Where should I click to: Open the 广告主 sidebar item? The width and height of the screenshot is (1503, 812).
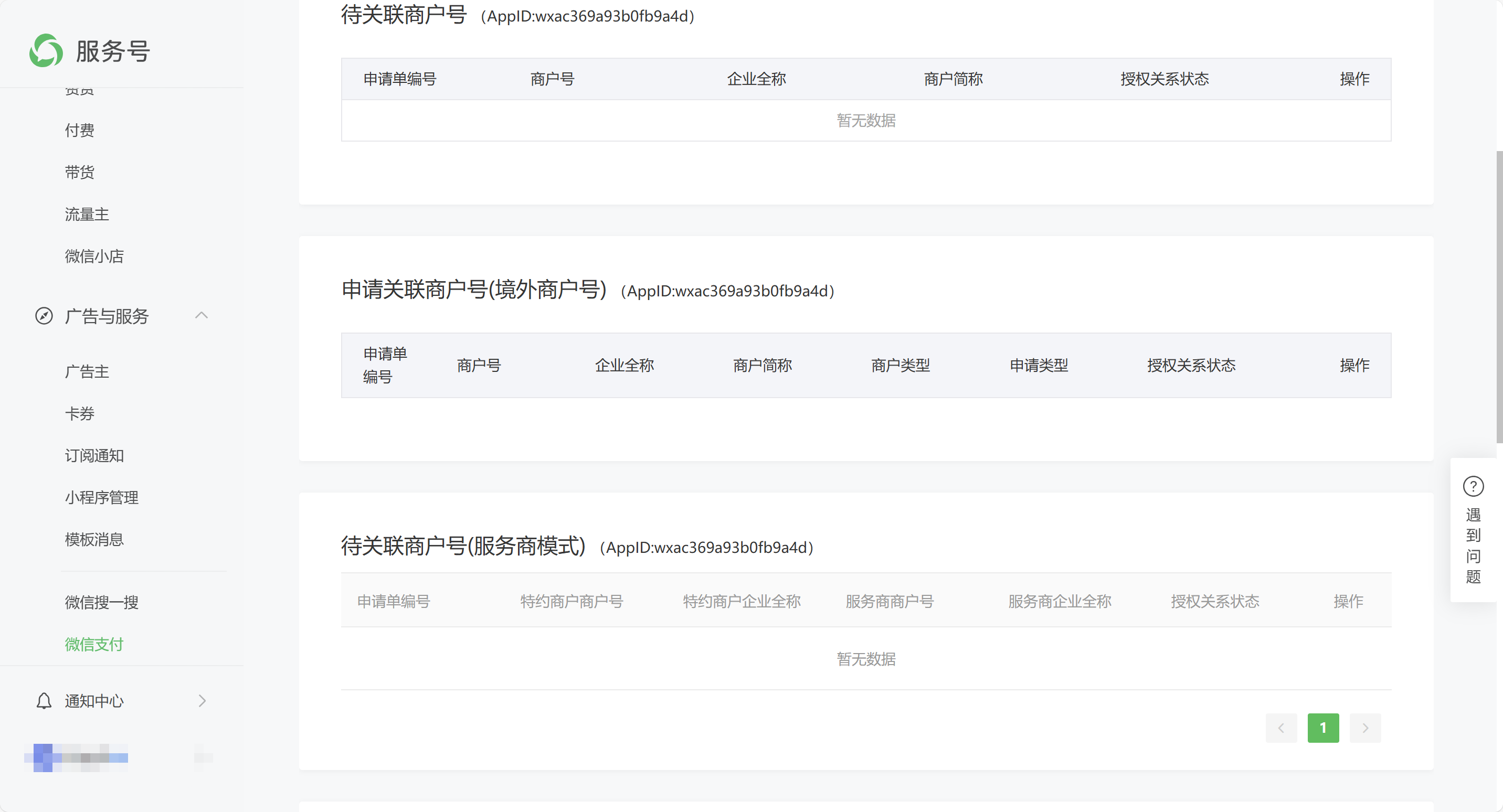tap(87, 371)
